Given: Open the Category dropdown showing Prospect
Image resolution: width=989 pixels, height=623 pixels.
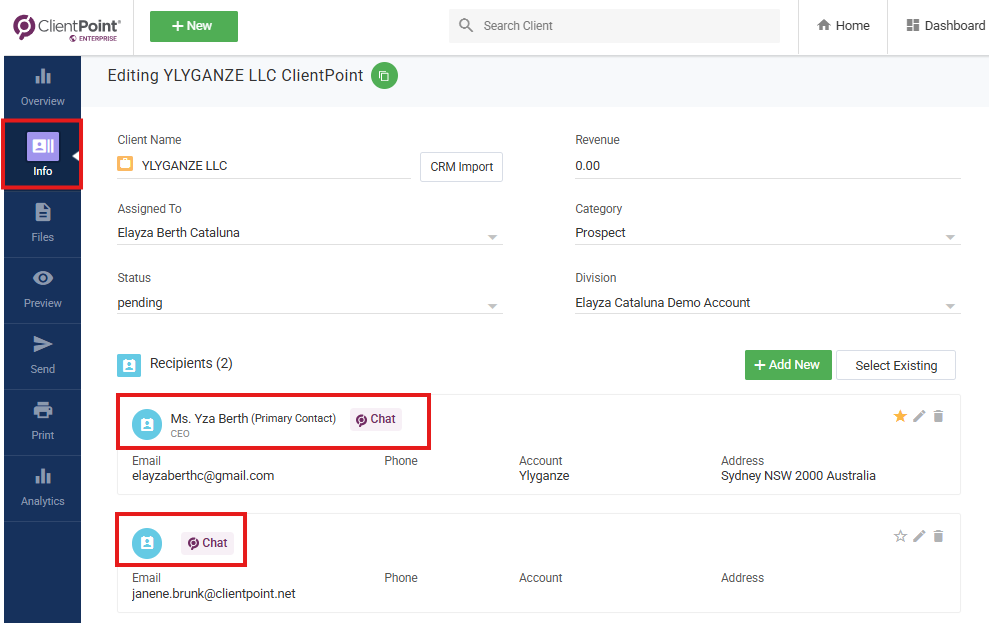Looking at the screenshot, I should (768, 233).
